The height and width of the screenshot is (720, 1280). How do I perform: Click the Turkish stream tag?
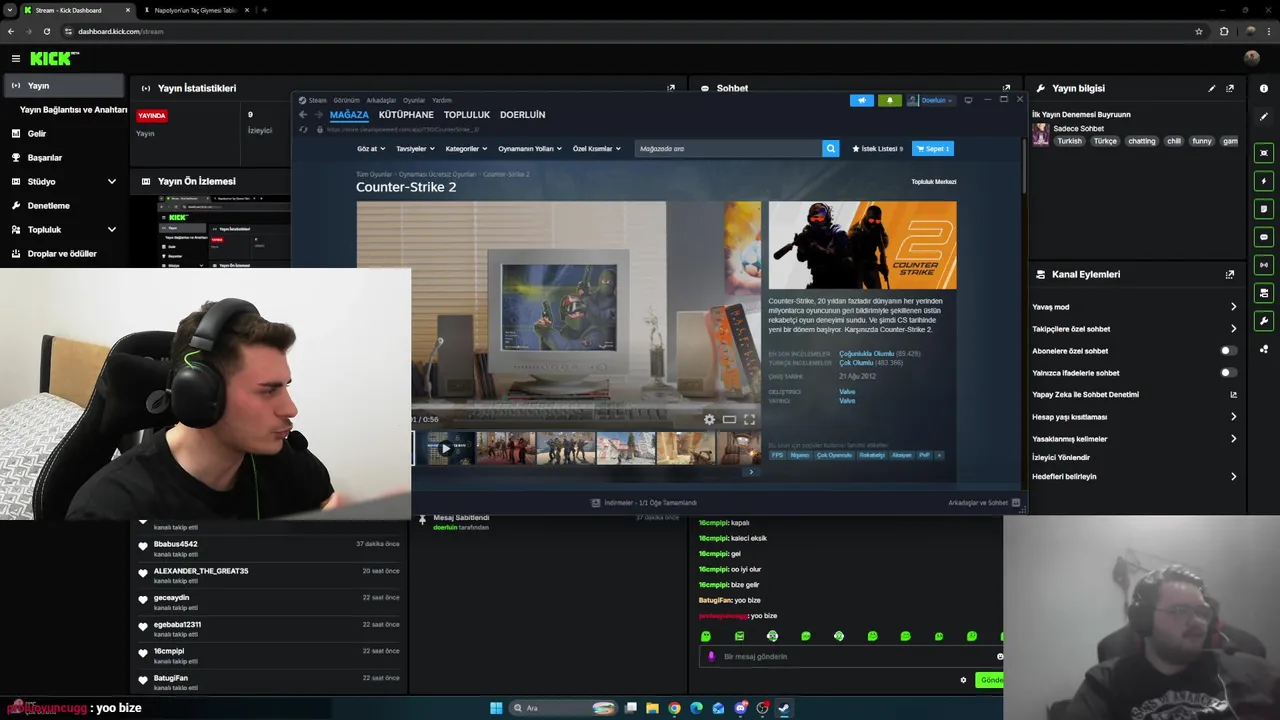point(1070,141)
